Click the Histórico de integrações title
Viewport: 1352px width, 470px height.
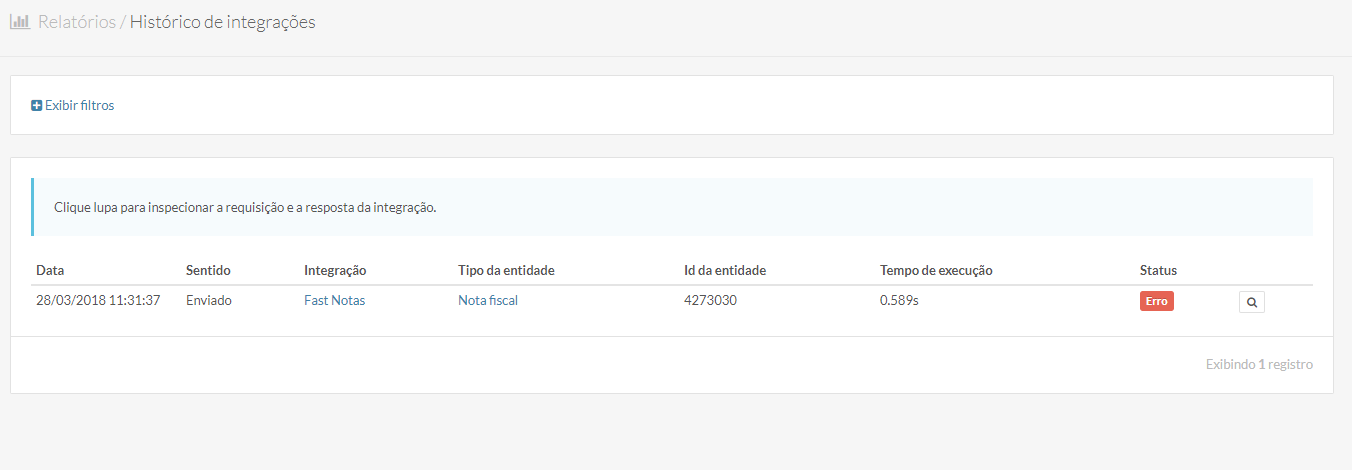click(222, 22)
